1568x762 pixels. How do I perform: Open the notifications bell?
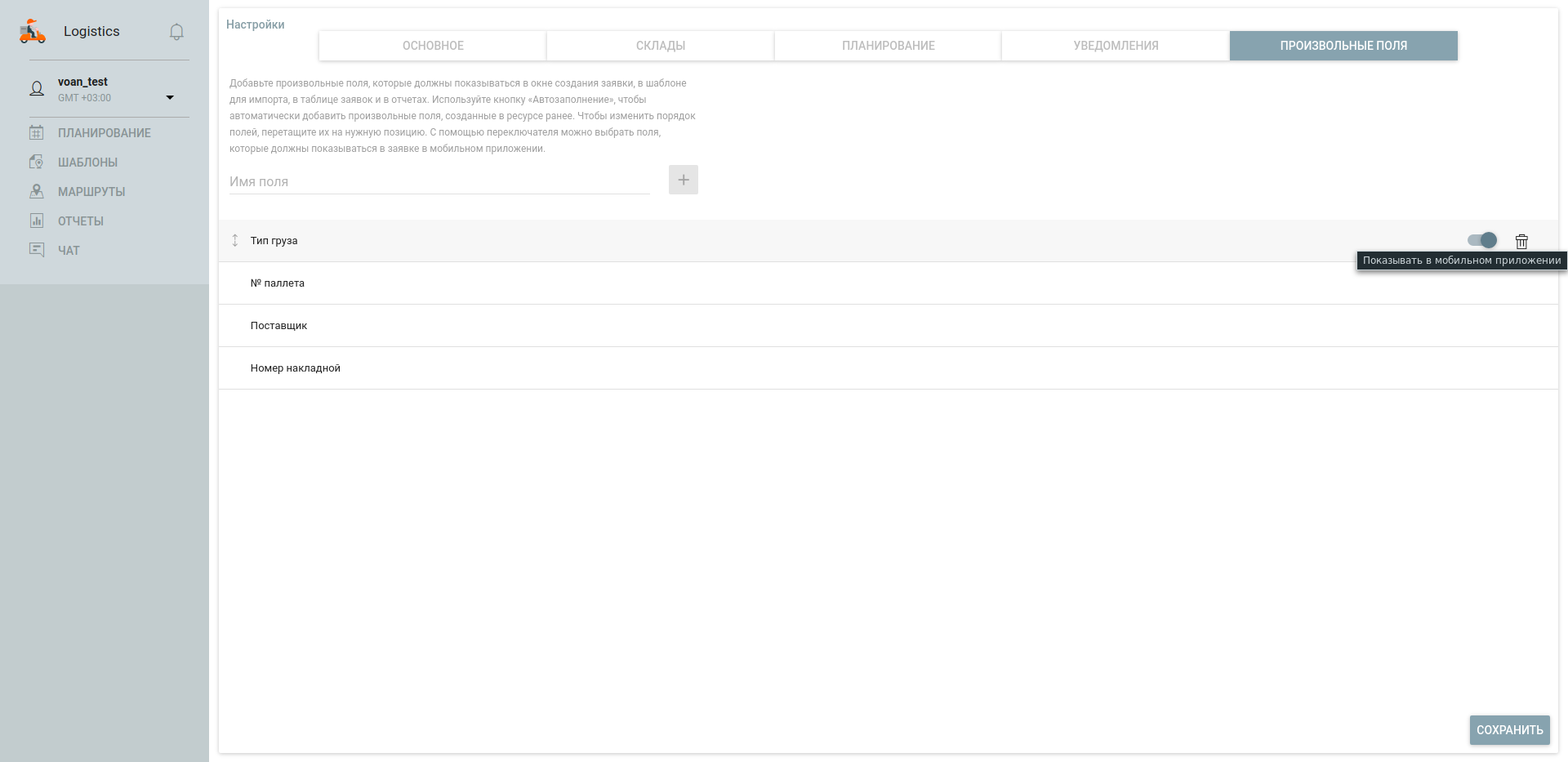176,32
